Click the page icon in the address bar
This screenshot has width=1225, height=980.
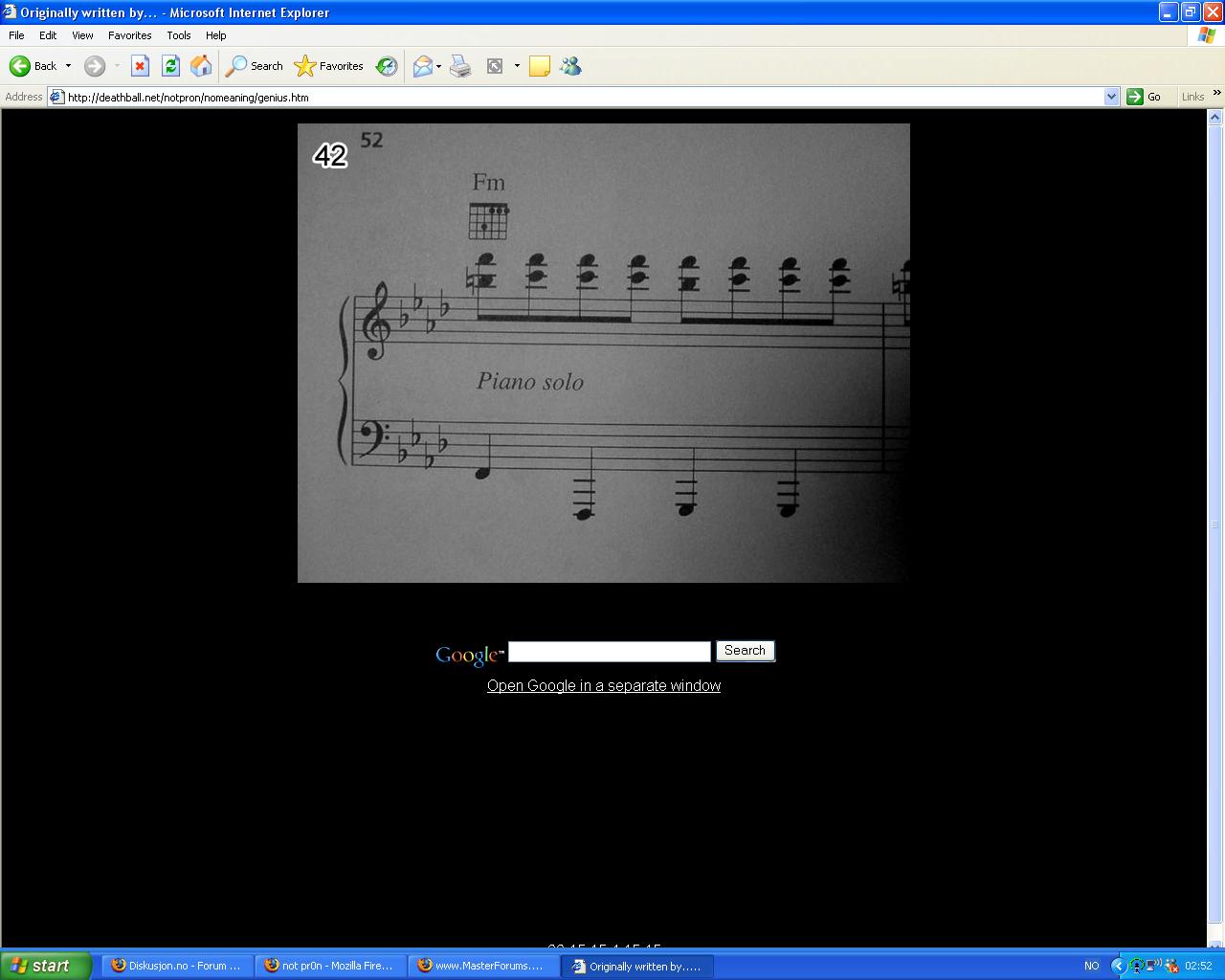click(56, 97)
